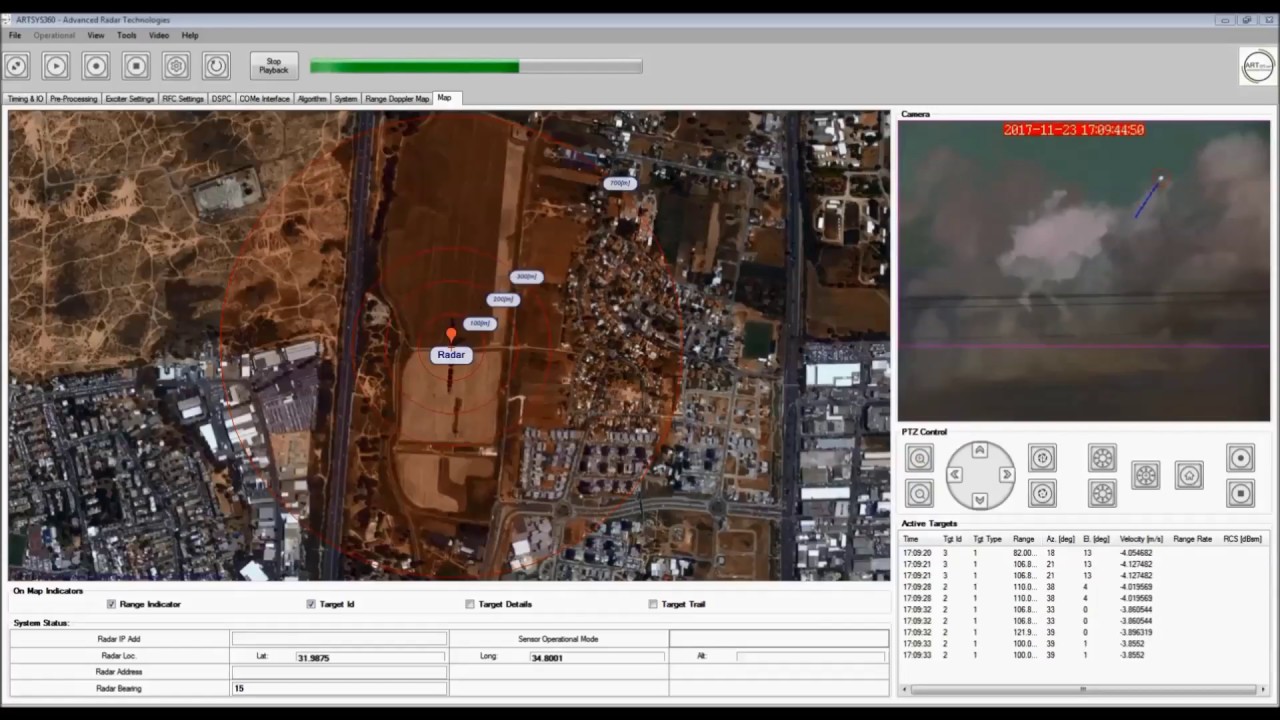Click the Range Rate column header
Image resolution: width=1280 pixels, height=720 pixels.
1192,539
